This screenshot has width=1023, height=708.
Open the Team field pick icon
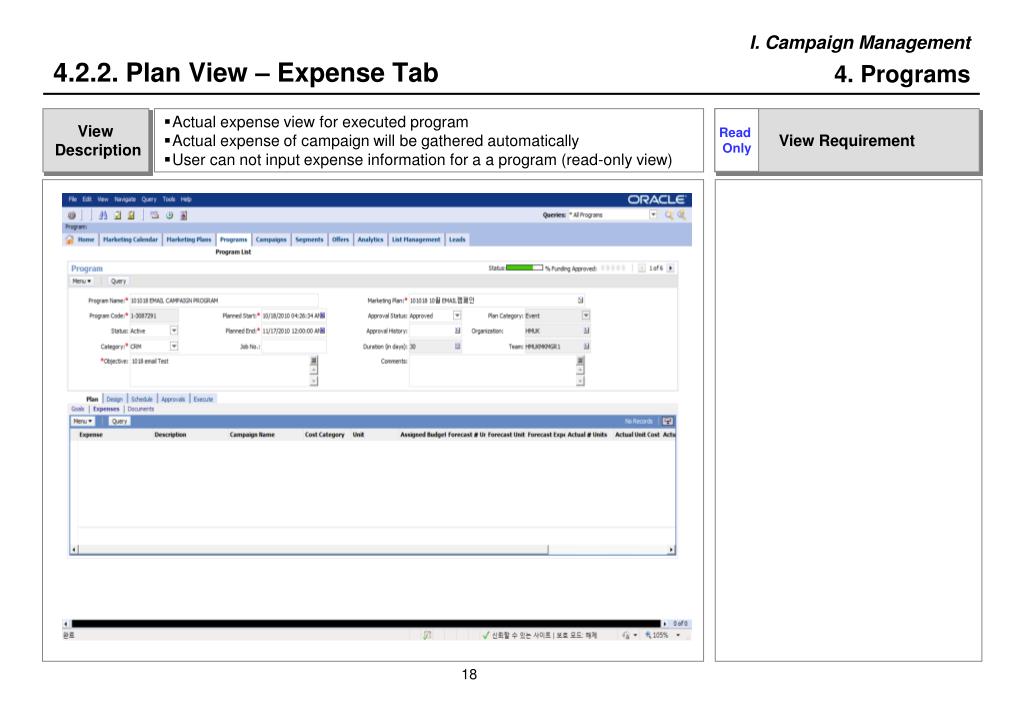point(586,346)
